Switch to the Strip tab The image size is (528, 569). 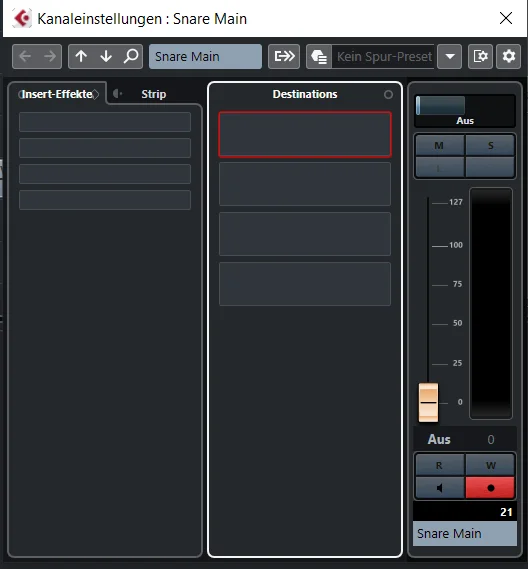pos(154,94)
